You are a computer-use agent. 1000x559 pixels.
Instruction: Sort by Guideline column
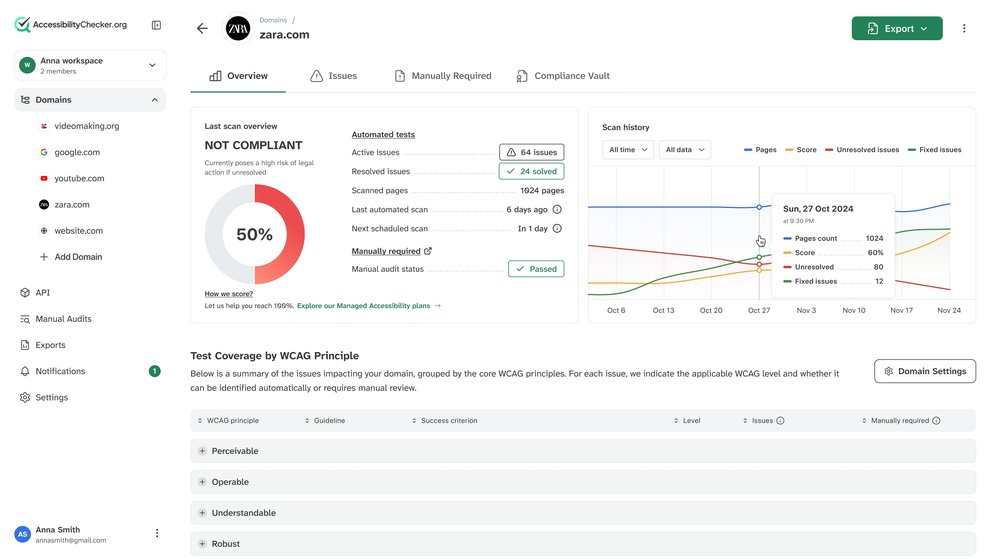pos(325,420)
